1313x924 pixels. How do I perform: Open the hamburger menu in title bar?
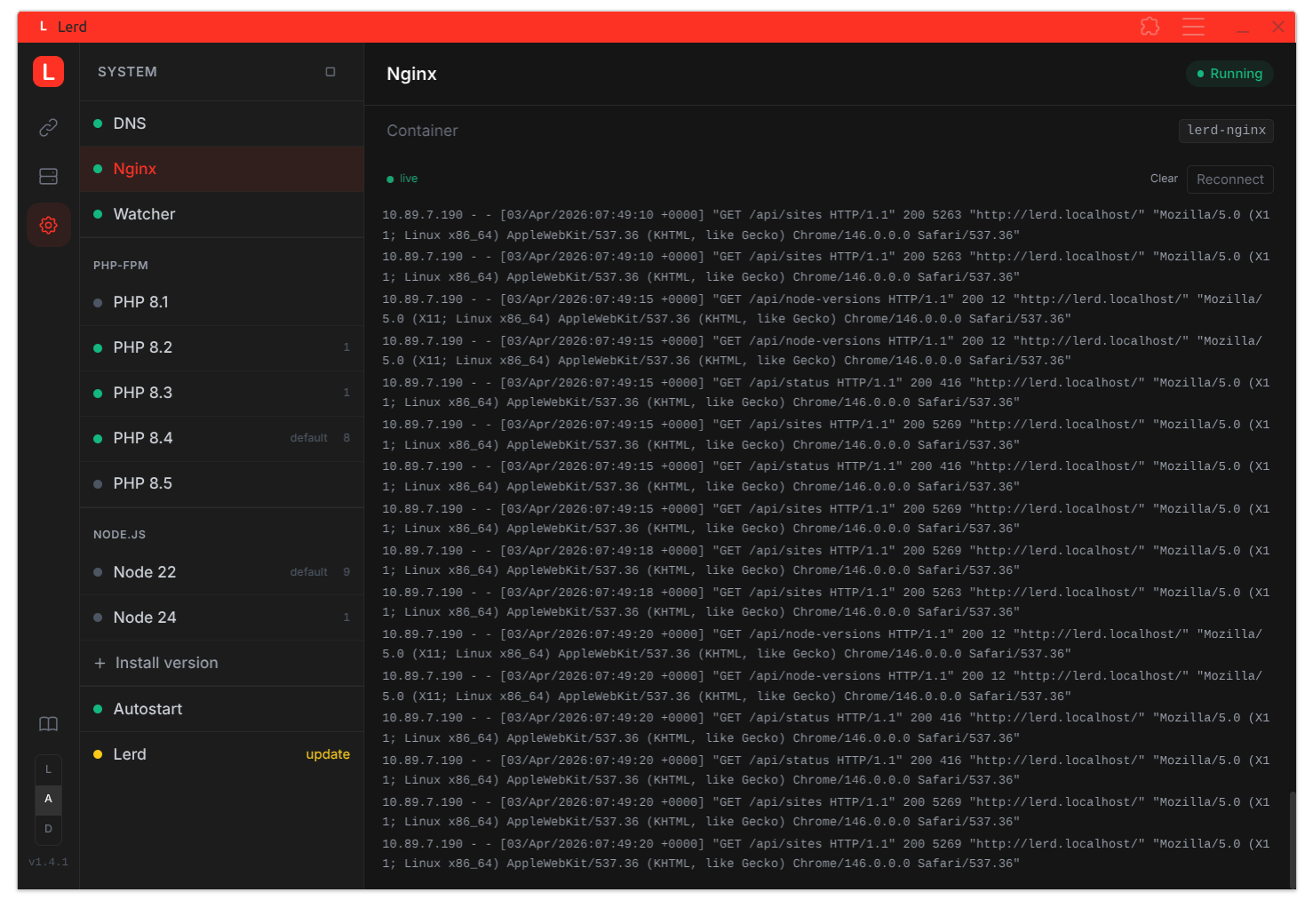tap(1193, 27)
